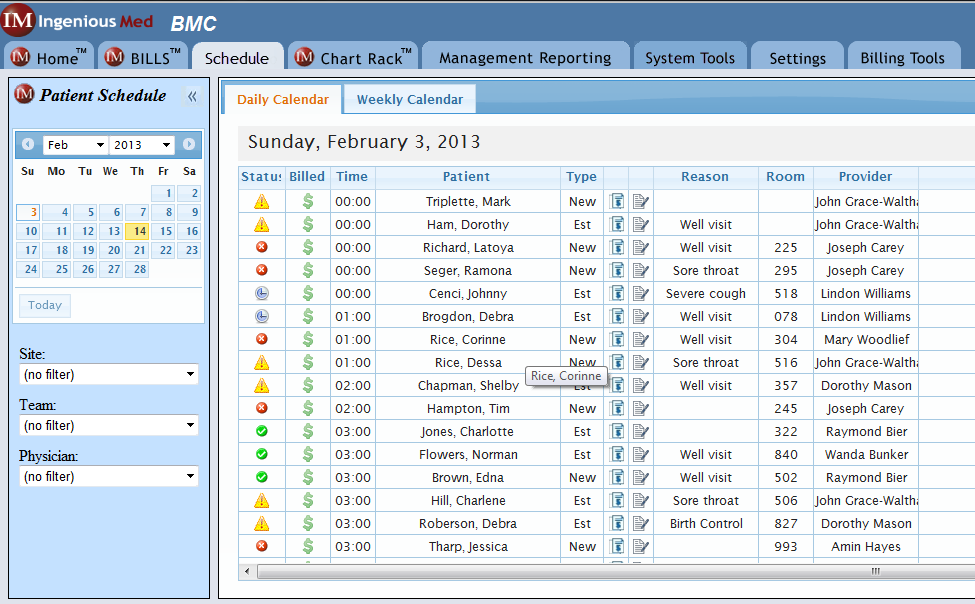This screenshot has width=975, height=604.
Task: Sort by the Time column header
Action: [x=352, y=177]
